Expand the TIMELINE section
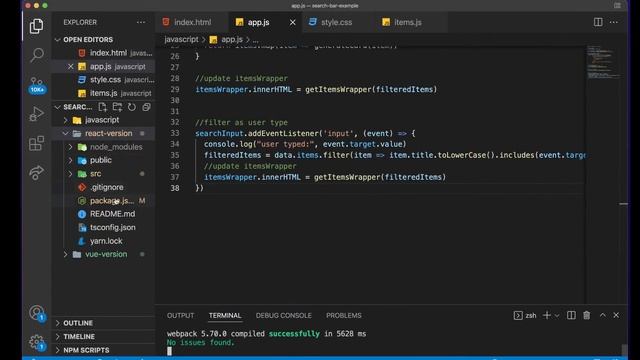The height and width of the screenshot is (360, 640). pyautogui.click(x=104, y=336)
